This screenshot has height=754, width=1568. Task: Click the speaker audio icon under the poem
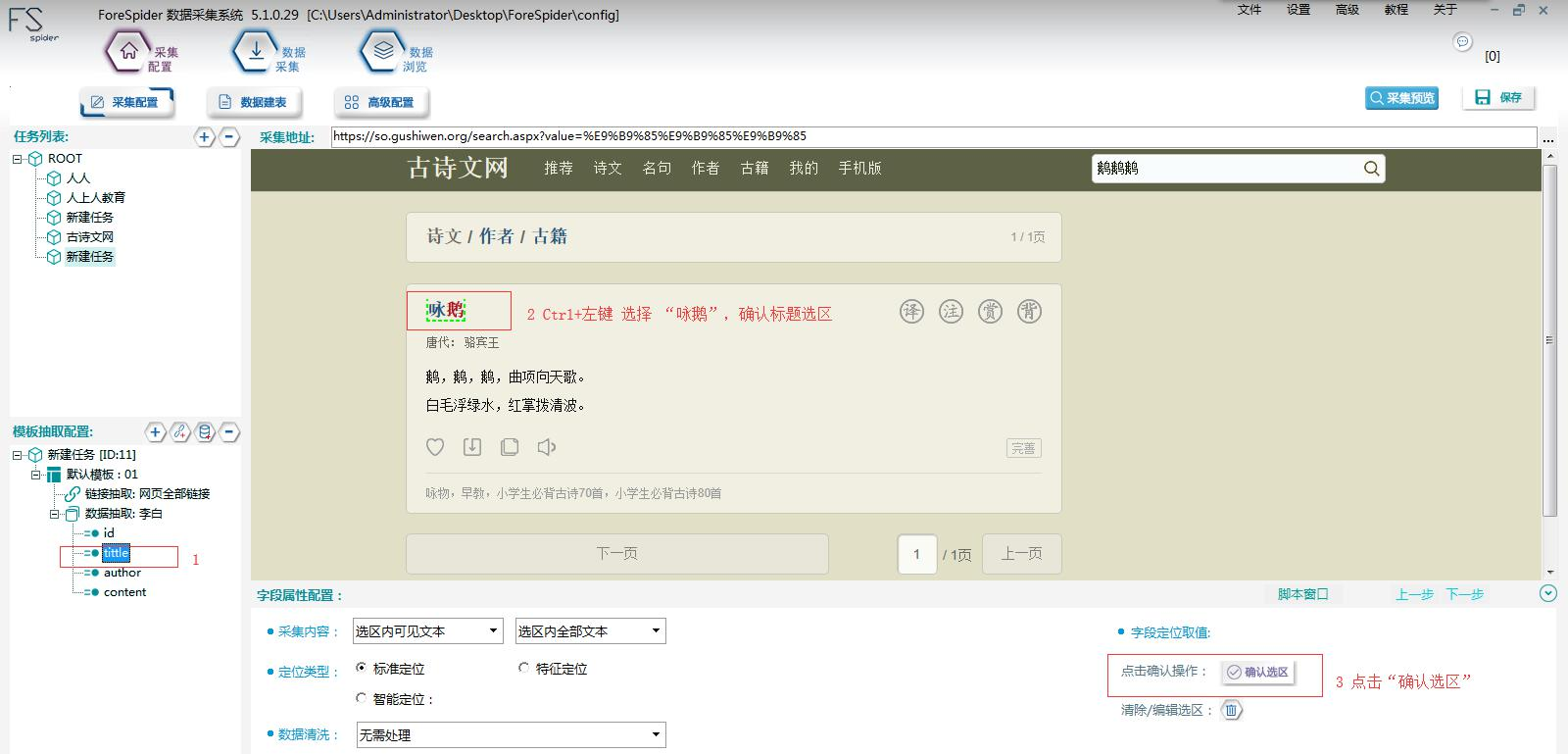[x=547, y=447]
